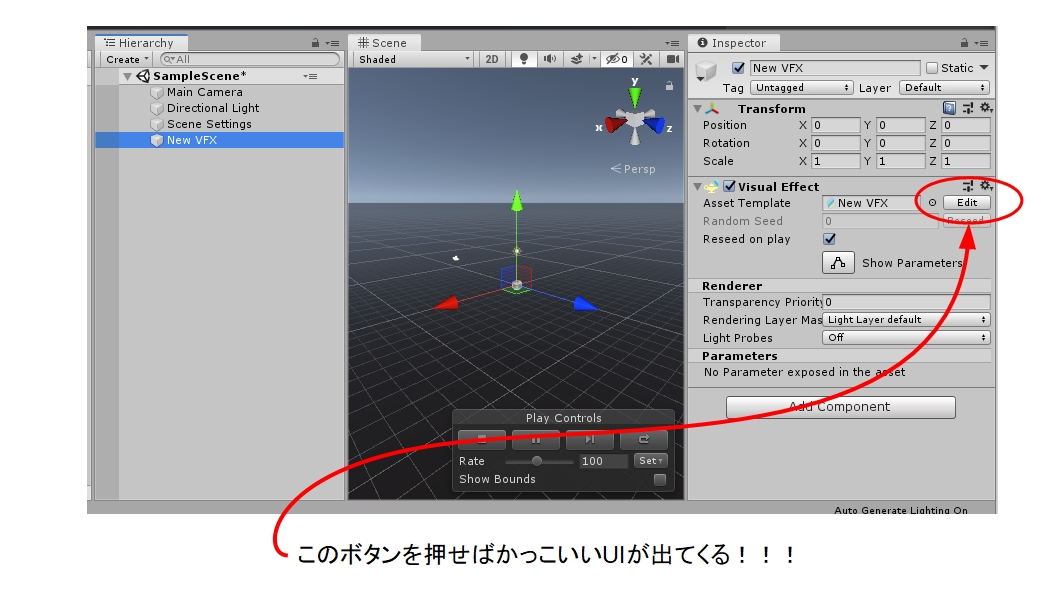
Task: Toggle hidden objects eye icon showing 0
Action: click(617, 59)
